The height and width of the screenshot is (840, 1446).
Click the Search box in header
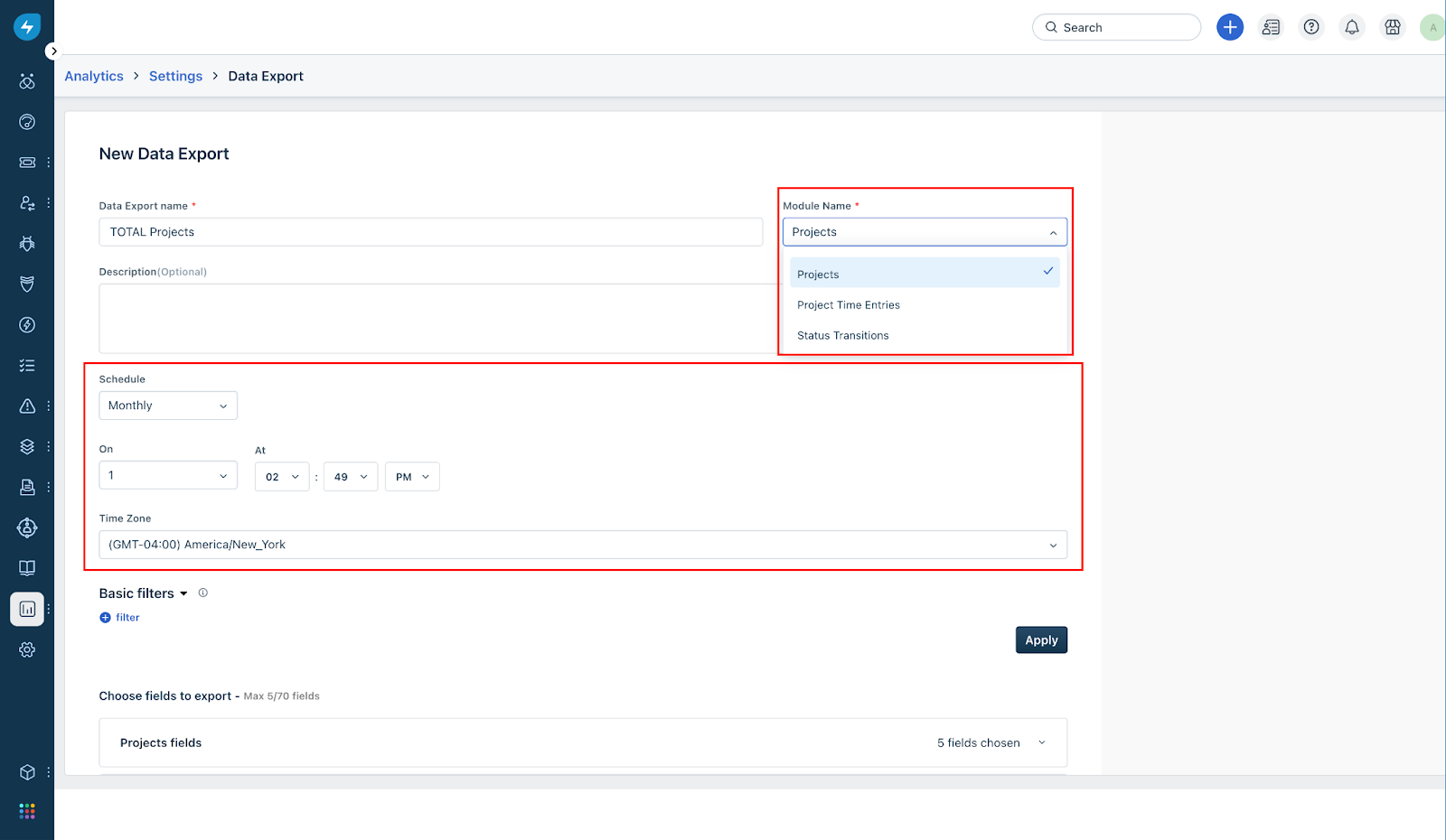[x=1116, y=27]
